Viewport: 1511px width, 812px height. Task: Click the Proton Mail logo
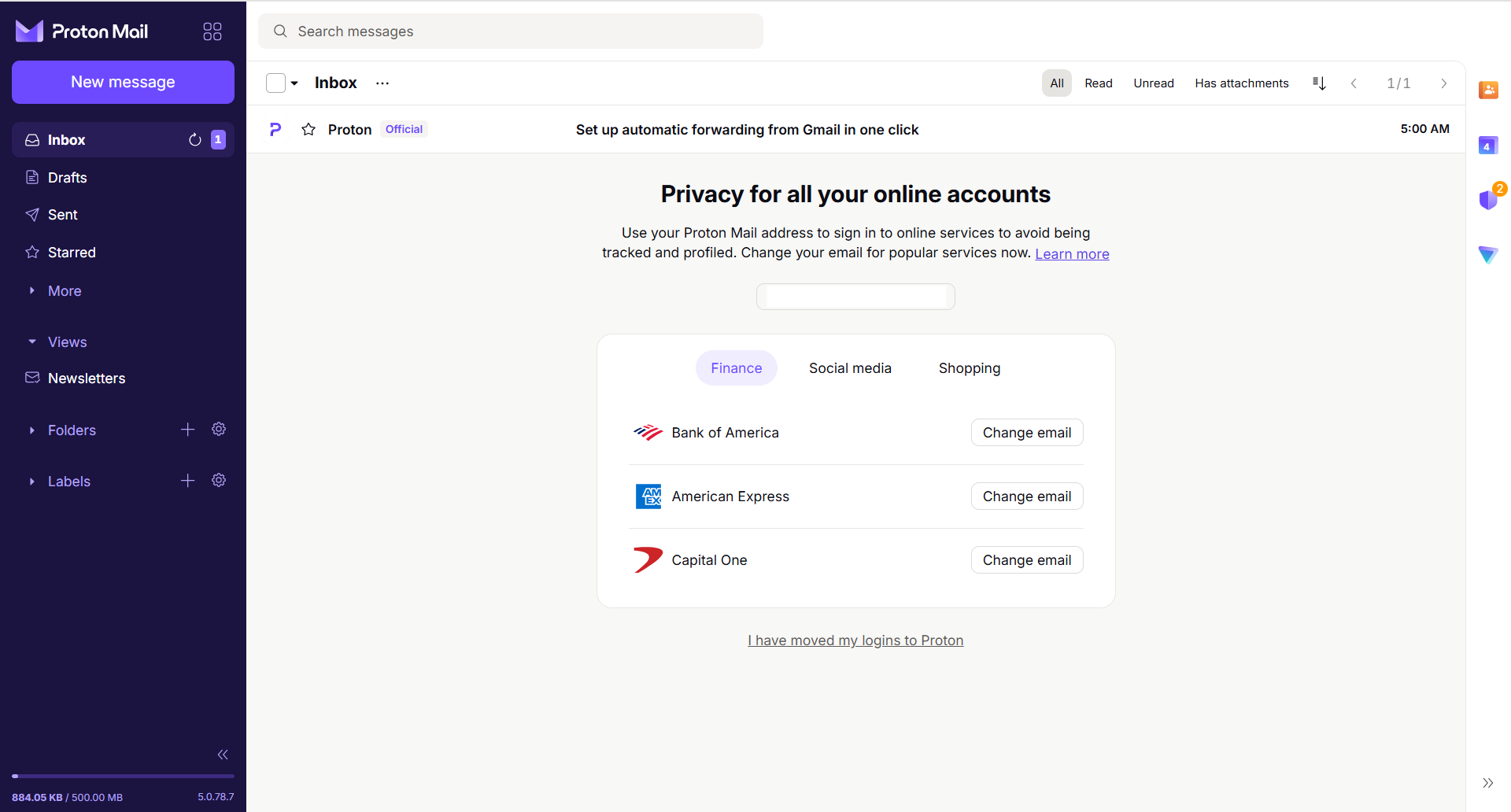click(82, 31)
